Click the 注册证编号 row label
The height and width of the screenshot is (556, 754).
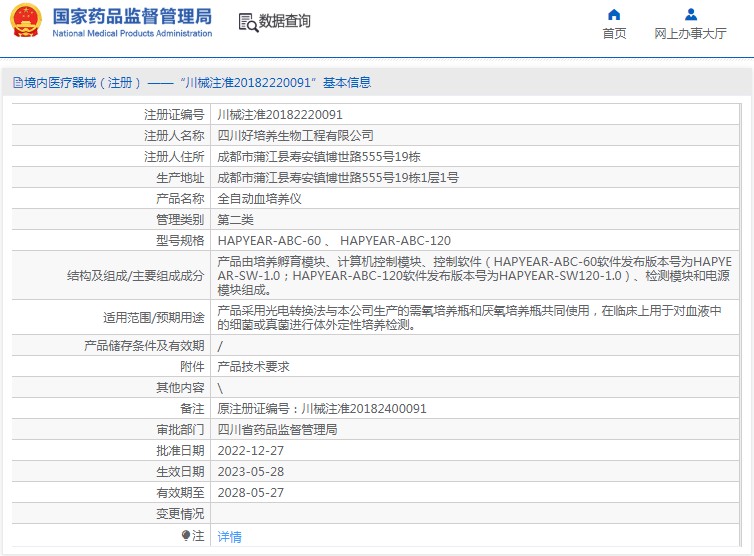(174, 114)
